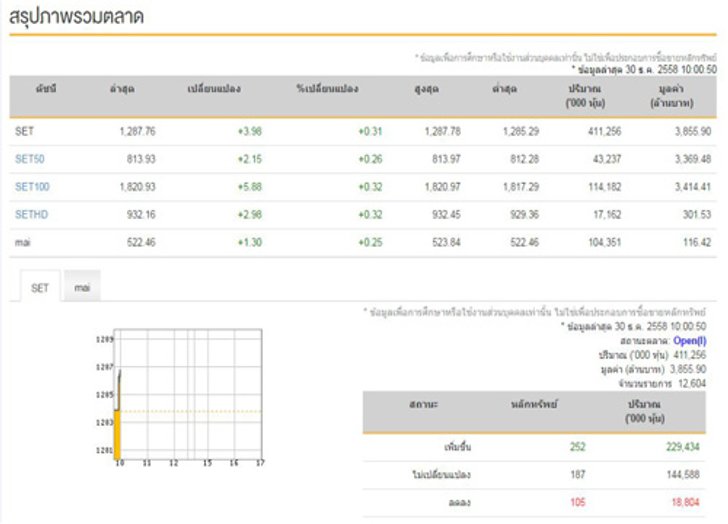
Task: Click mai percent change +0.25
Action: (x=370, y=242)
